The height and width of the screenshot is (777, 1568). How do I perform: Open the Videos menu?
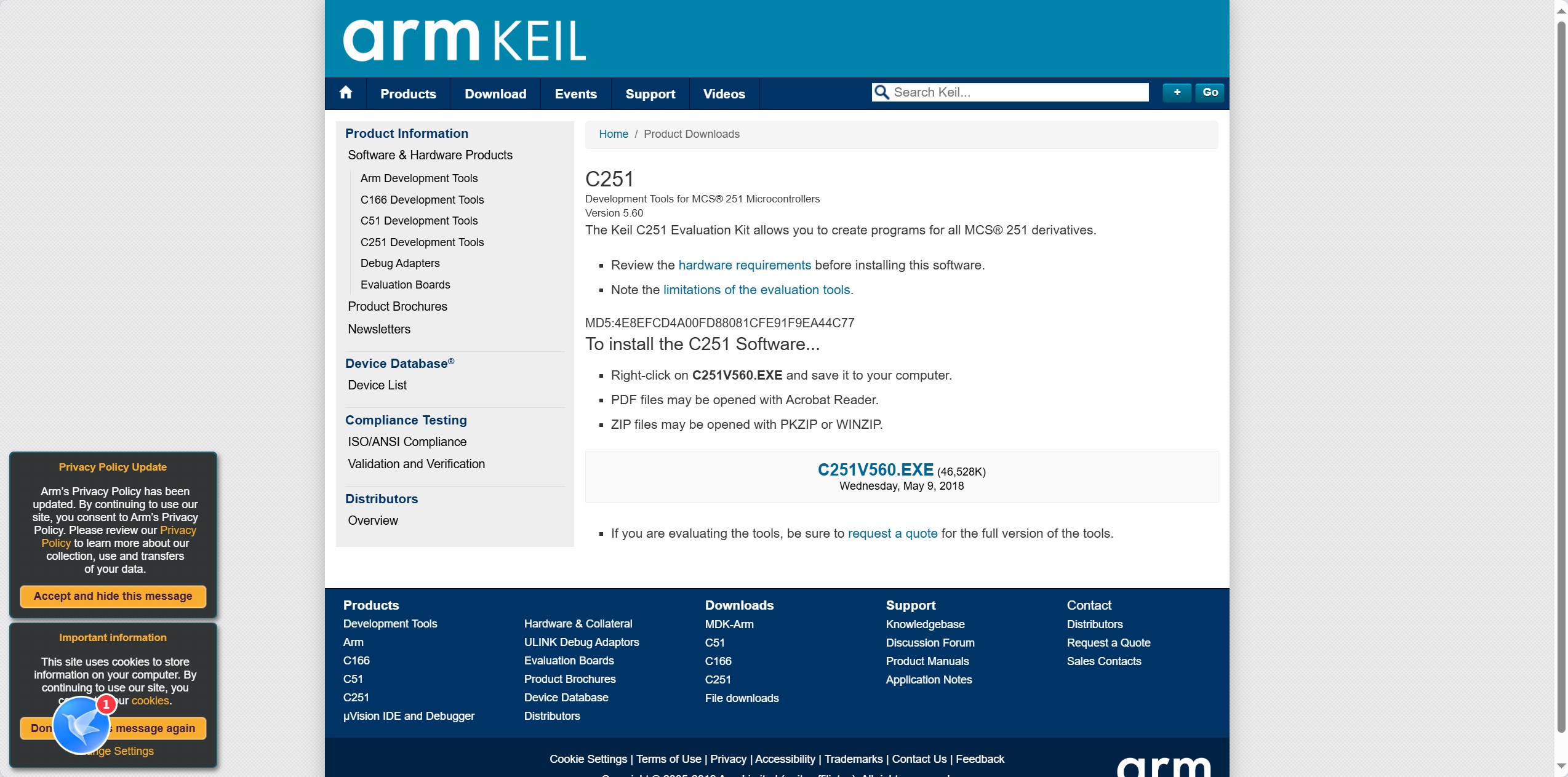pos(724,94)
